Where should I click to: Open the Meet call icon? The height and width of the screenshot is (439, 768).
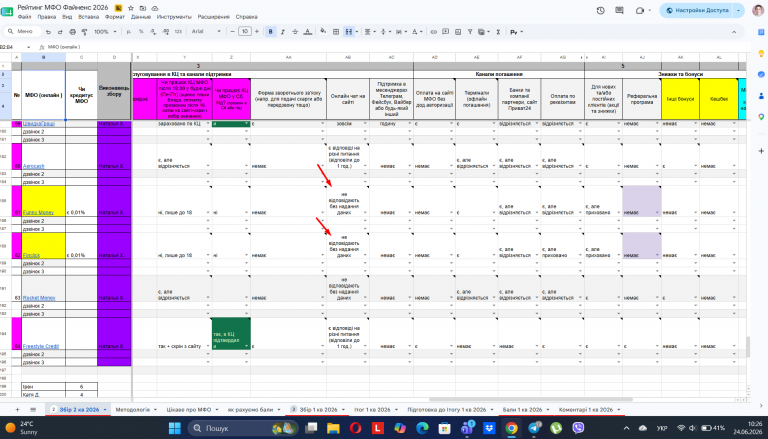(640, 10)
